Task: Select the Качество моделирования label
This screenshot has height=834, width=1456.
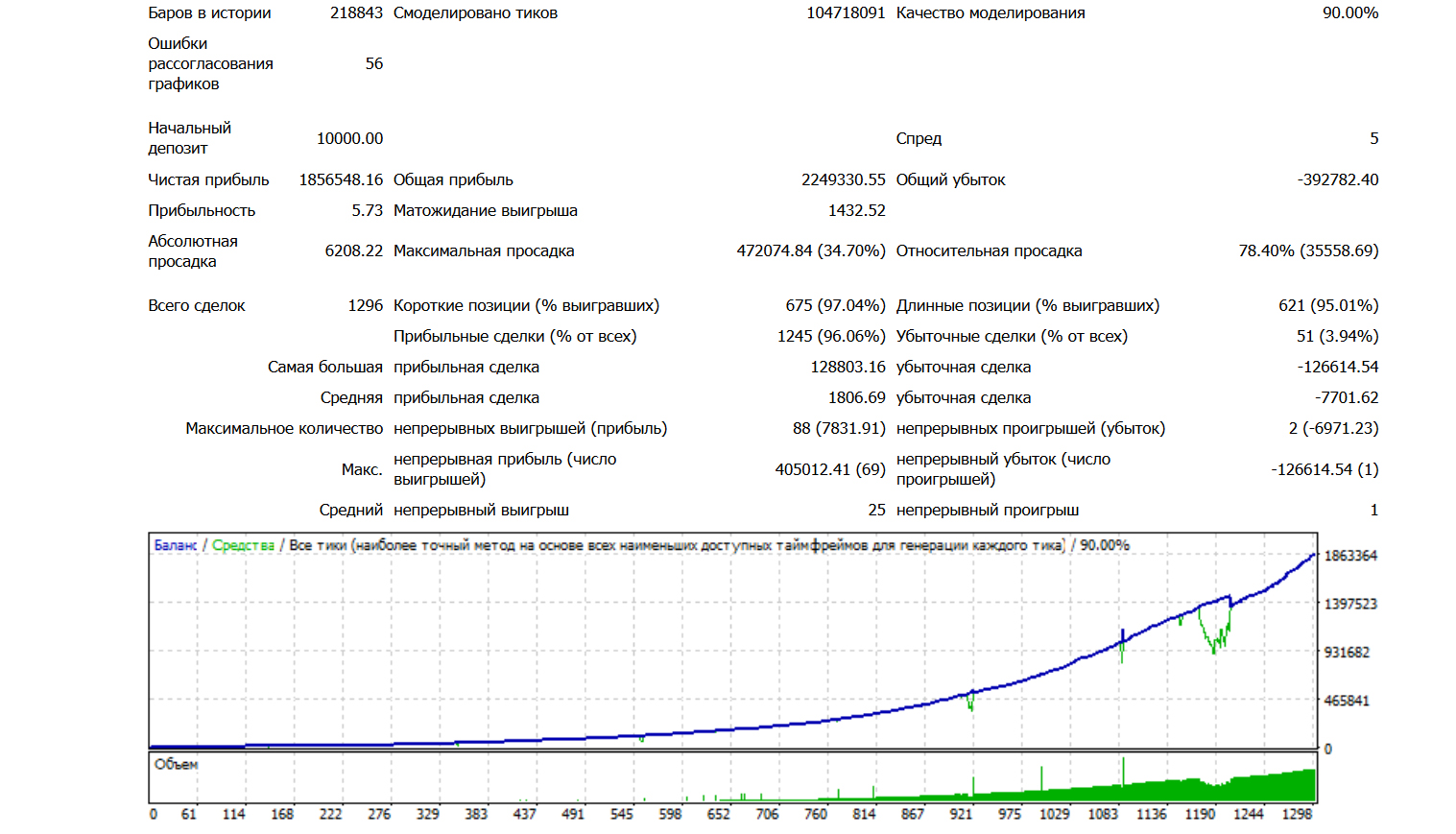Action: coord(991,12)
